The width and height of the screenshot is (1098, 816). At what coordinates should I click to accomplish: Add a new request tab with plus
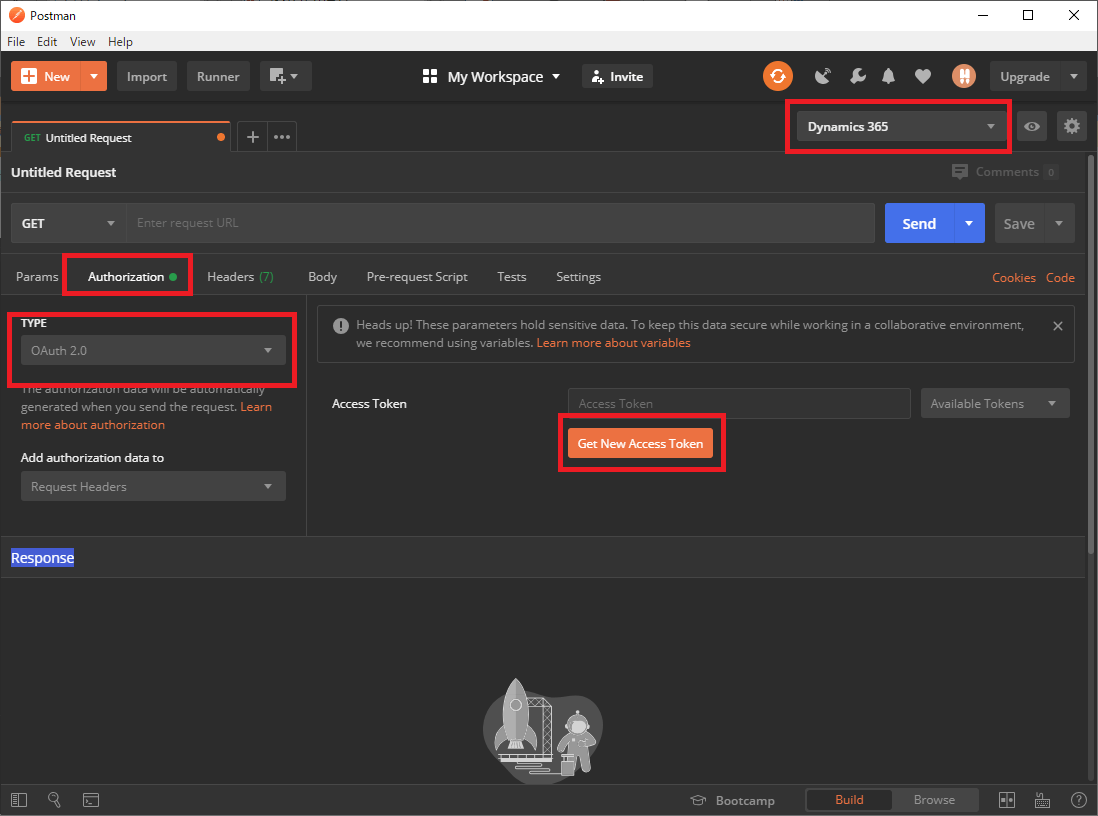253,137
